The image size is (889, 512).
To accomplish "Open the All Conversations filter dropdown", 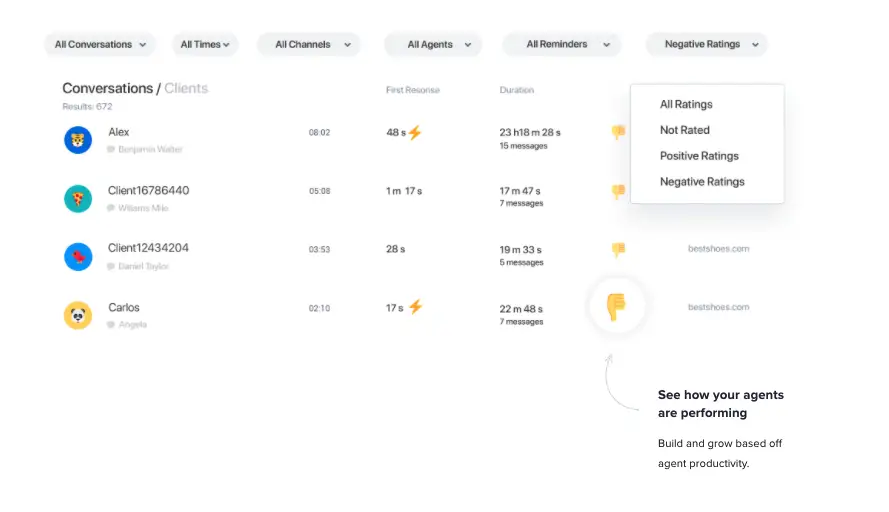I will (100, 45).
